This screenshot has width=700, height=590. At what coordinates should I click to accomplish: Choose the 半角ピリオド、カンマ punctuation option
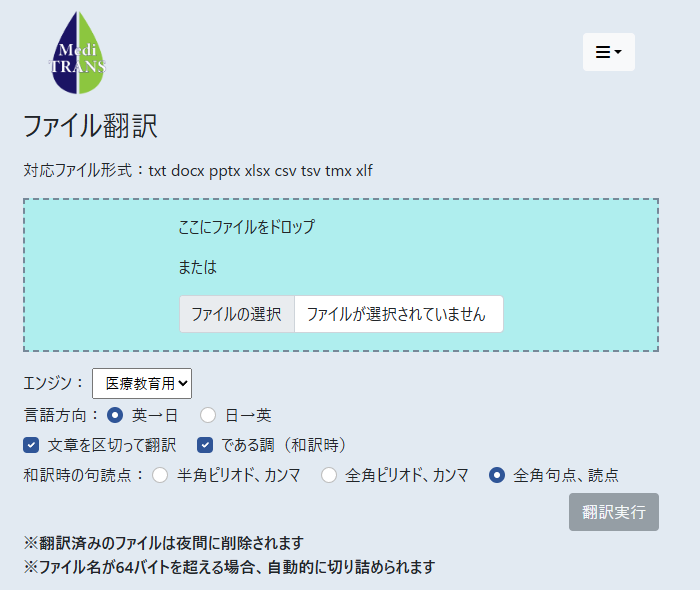coord(160,476)
